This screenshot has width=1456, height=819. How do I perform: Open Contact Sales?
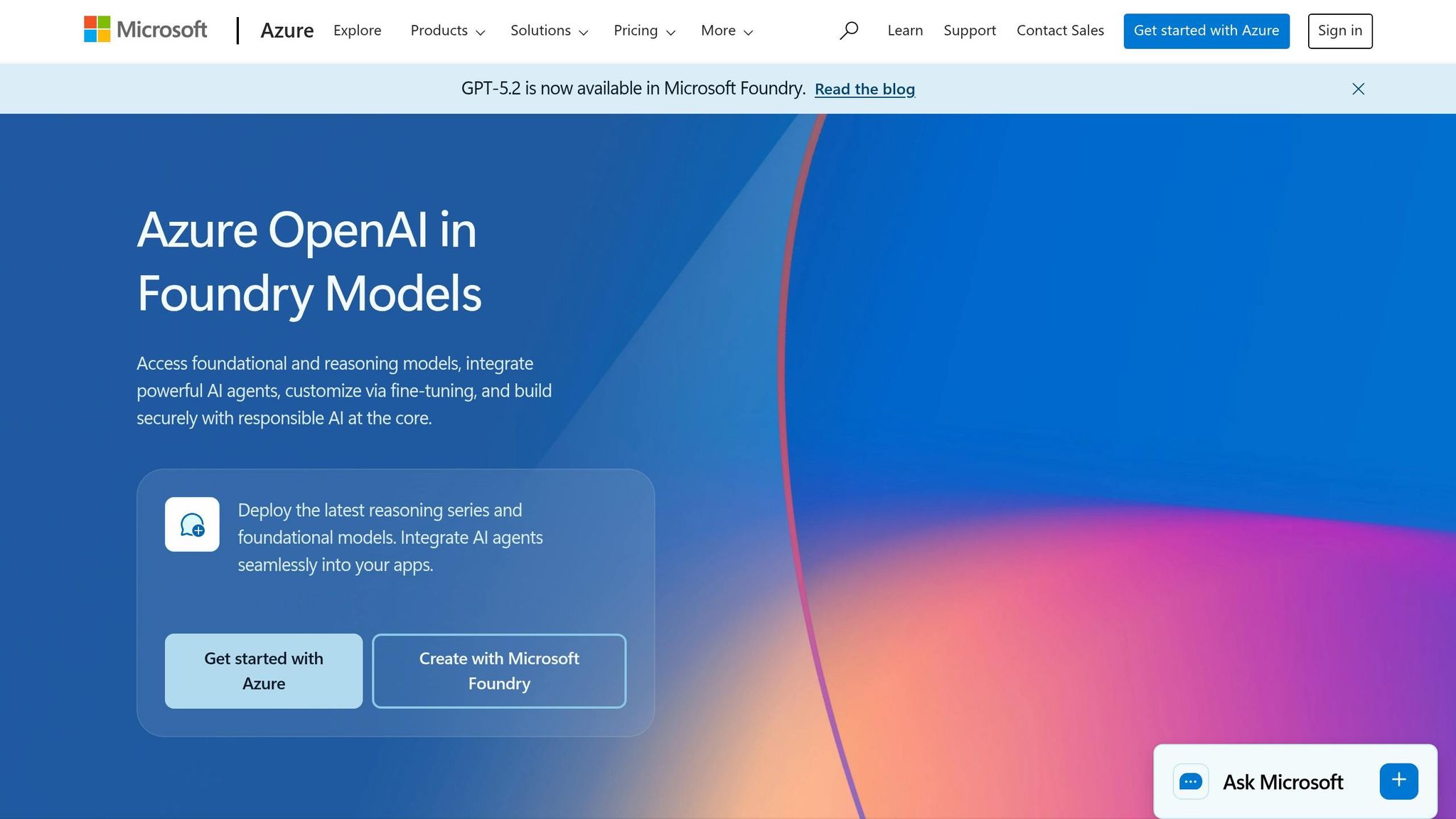coord(1059,31)
